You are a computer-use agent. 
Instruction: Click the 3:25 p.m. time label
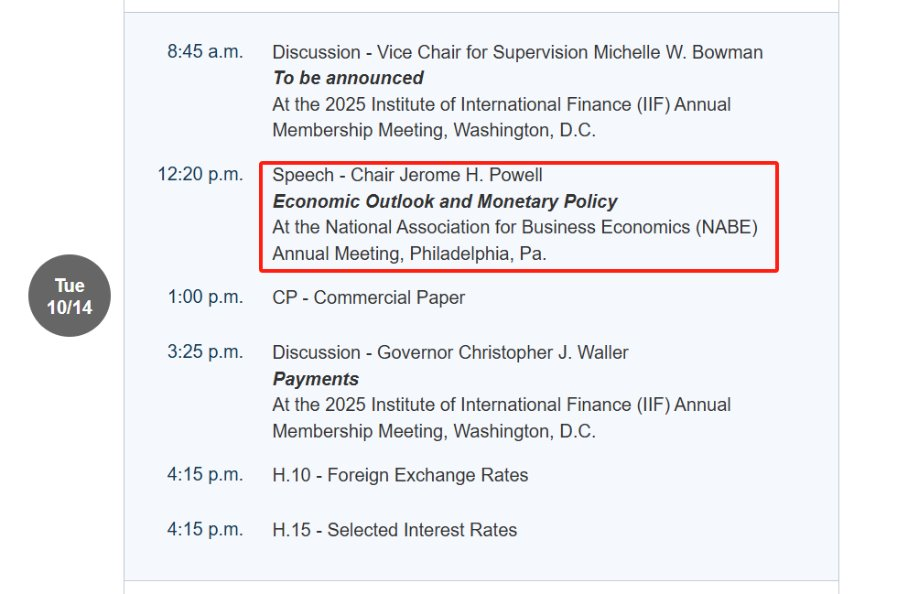click(x=205, y=352)
